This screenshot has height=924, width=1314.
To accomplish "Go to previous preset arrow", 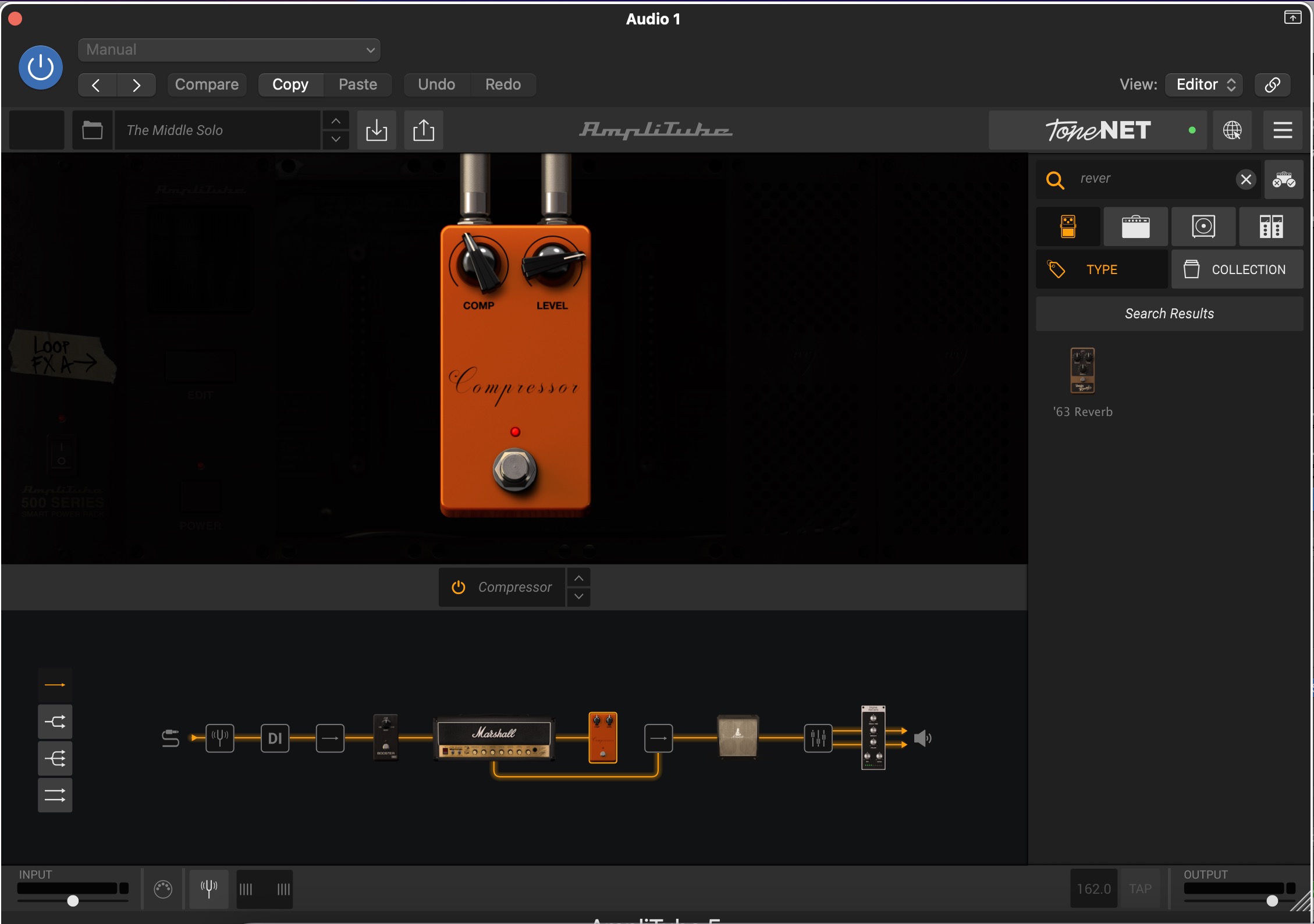I will click(x=97, y=85).
